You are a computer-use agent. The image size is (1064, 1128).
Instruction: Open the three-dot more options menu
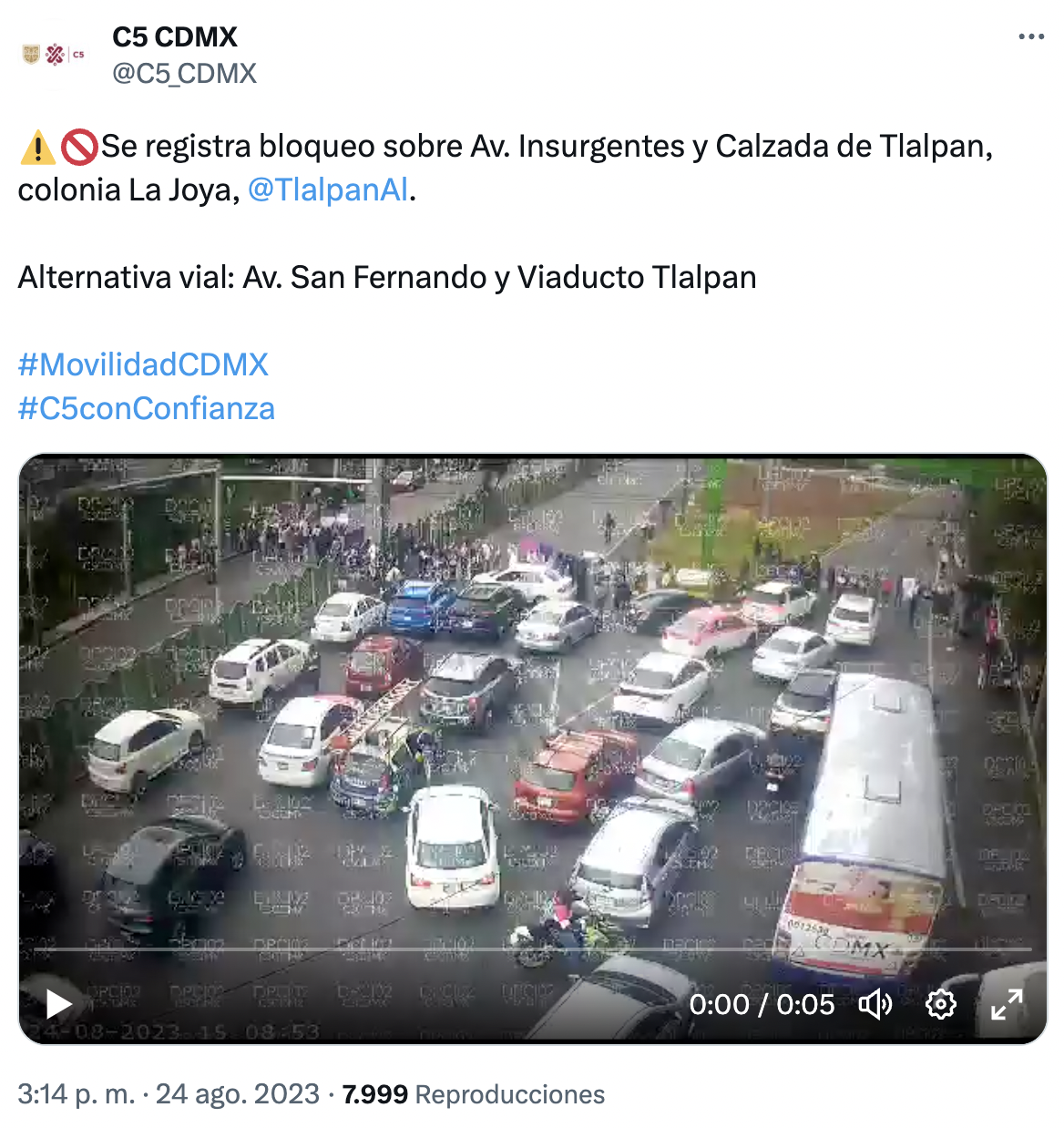pyautogui.click(x=1030, y=37)
